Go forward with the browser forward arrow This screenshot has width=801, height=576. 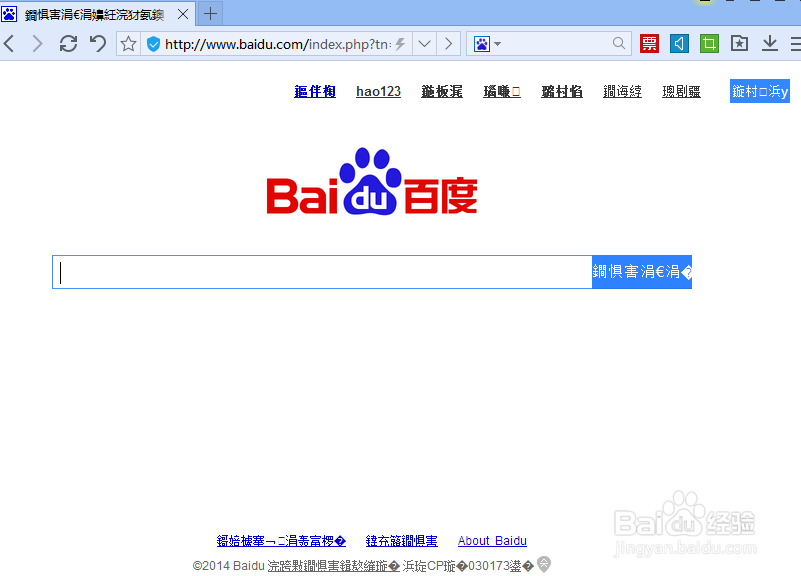(x=37, y=44)
